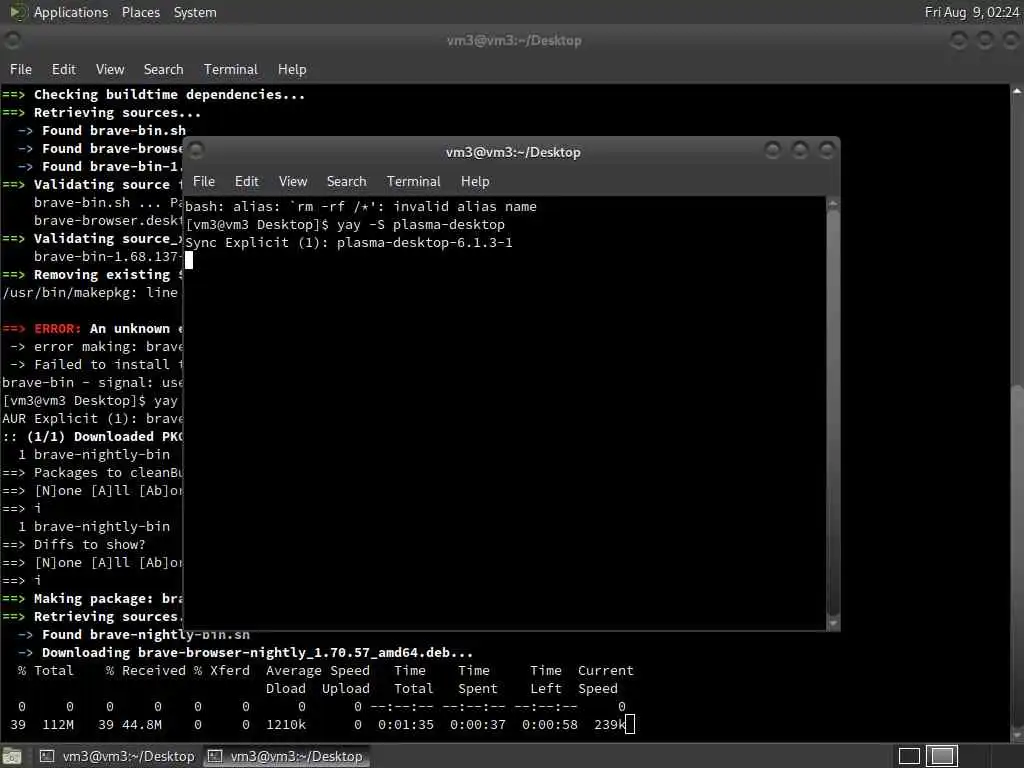The width and height of the screenshot is (1024, 768).
Task: Open Edit menu in the front terminal
Action: coord(246,182)
